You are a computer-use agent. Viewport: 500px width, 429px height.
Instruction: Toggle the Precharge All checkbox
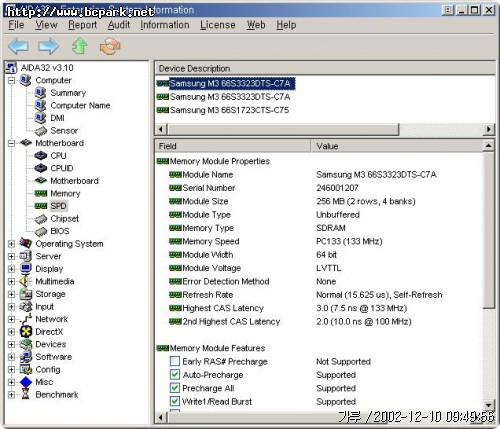tap(175, 388)
